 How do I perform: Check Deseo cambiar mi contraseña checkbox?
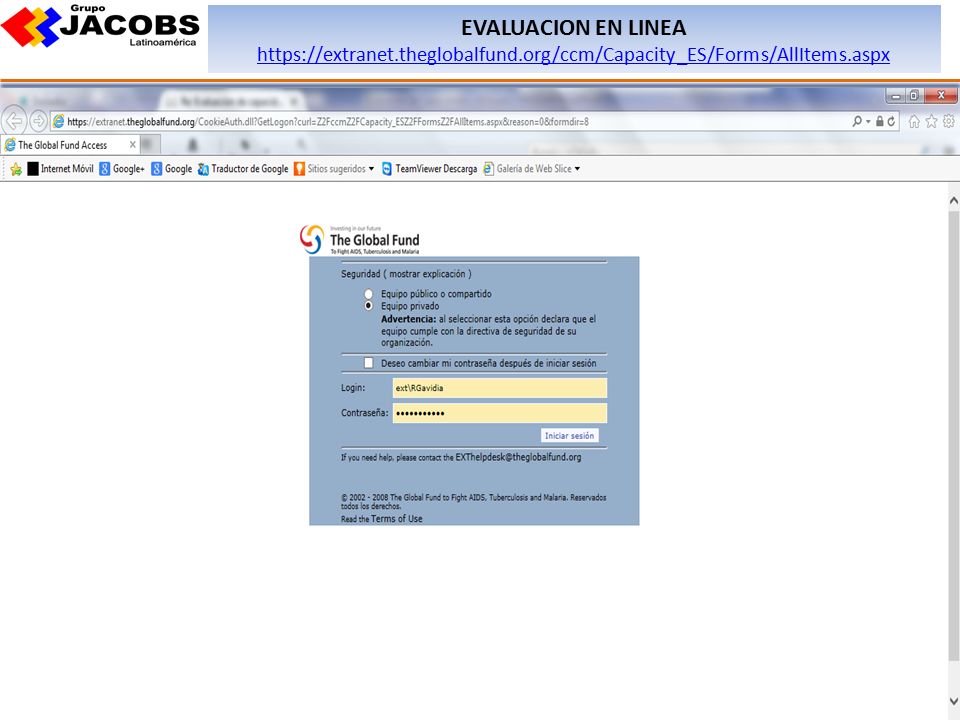click(x=369, y=363)
